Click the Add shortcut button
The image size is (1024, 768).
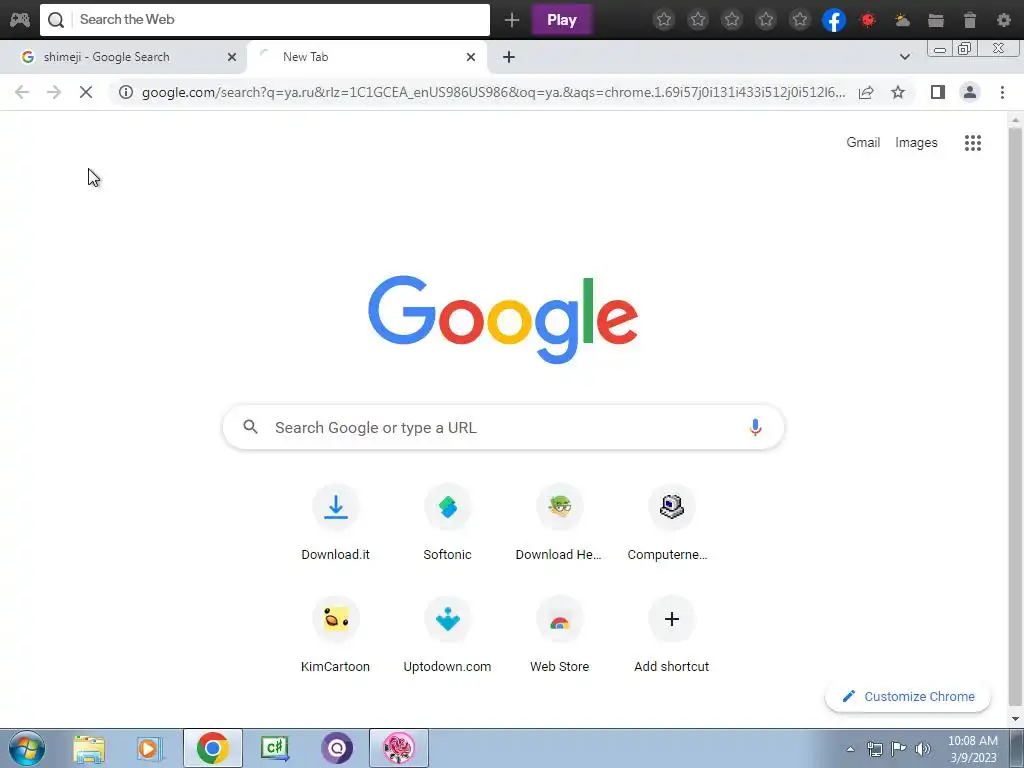[x=671, y=635]
